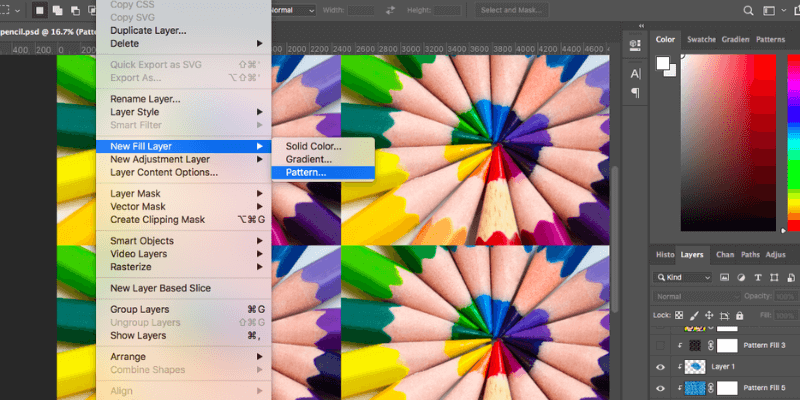Select Duplicate Layer... menu entry
The image size is (800, 400).
tap(148, 30)
